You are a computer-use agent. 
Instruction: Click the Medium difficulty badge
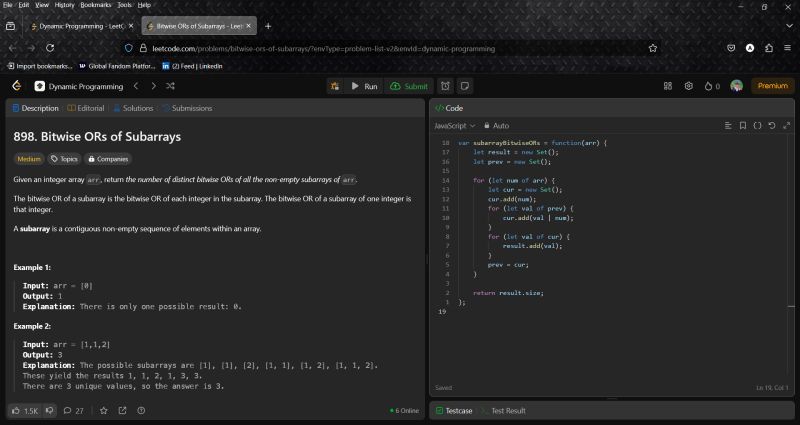29,159
